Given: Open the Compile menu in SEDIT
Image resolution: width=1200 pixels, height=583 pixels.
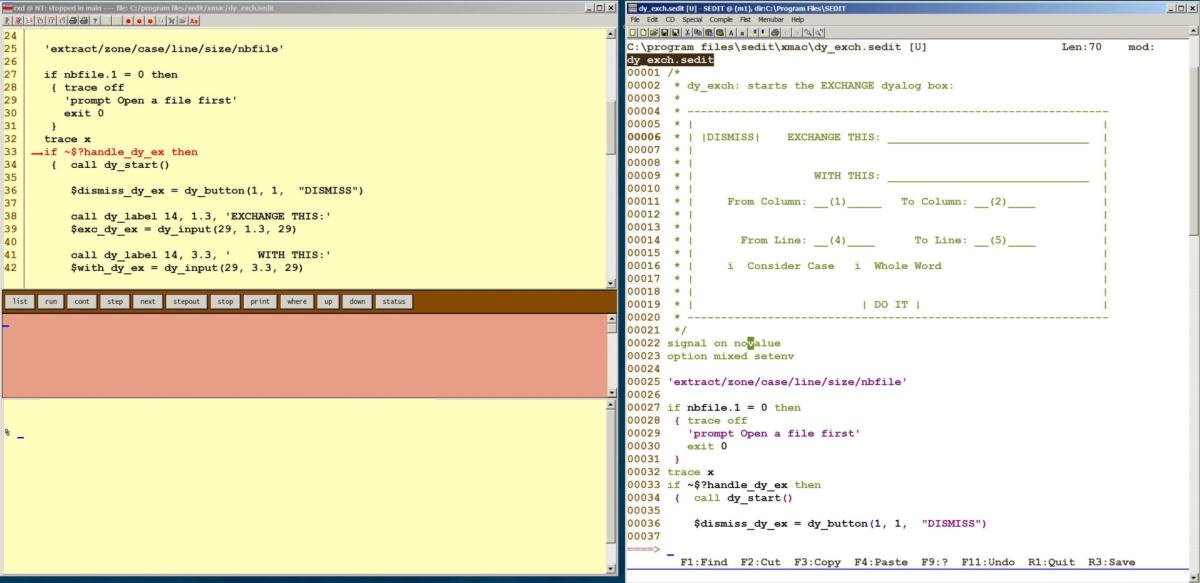Looking at the screenshot, I should point(721,19).
